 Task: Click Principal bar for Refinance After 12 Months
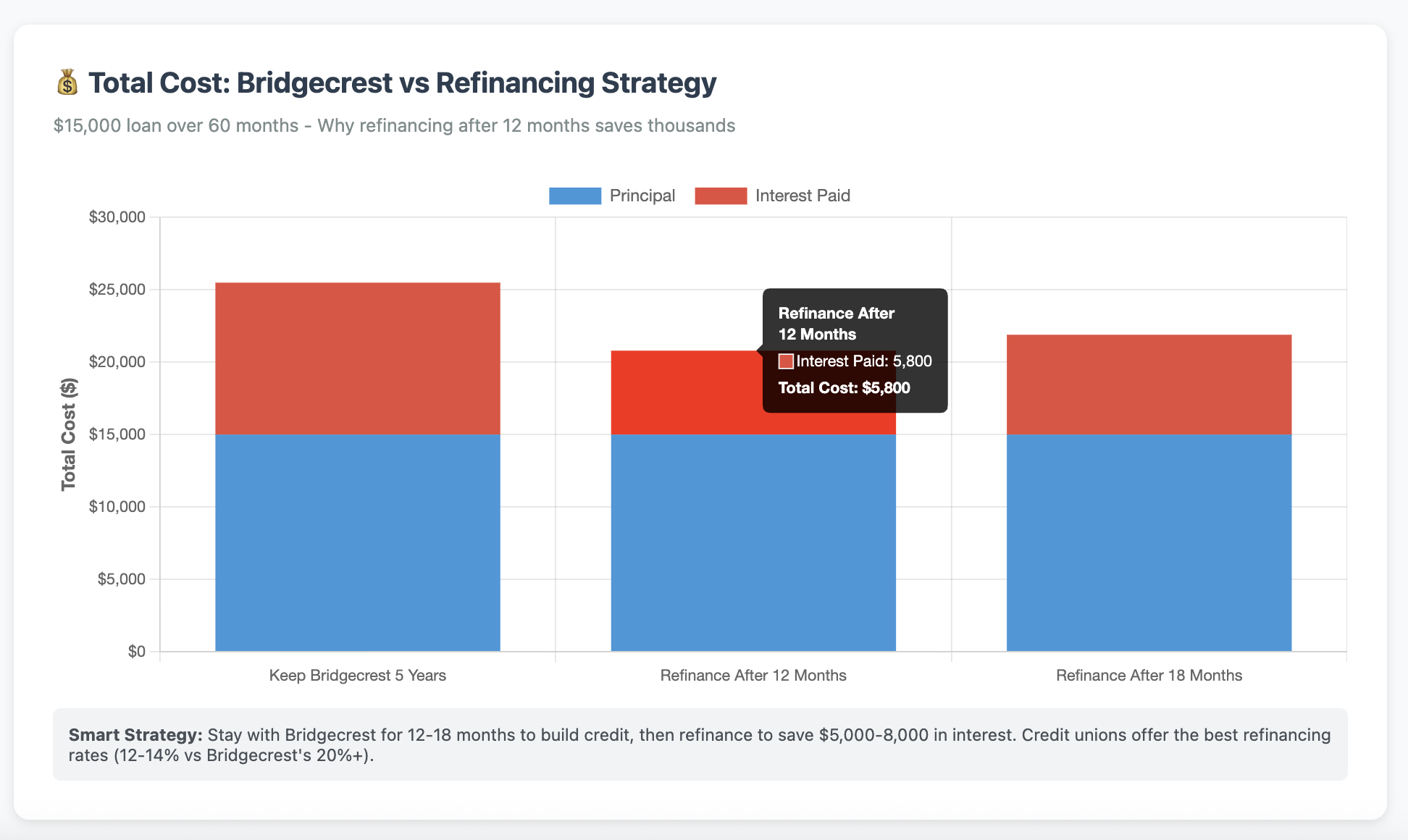(753, 542)
